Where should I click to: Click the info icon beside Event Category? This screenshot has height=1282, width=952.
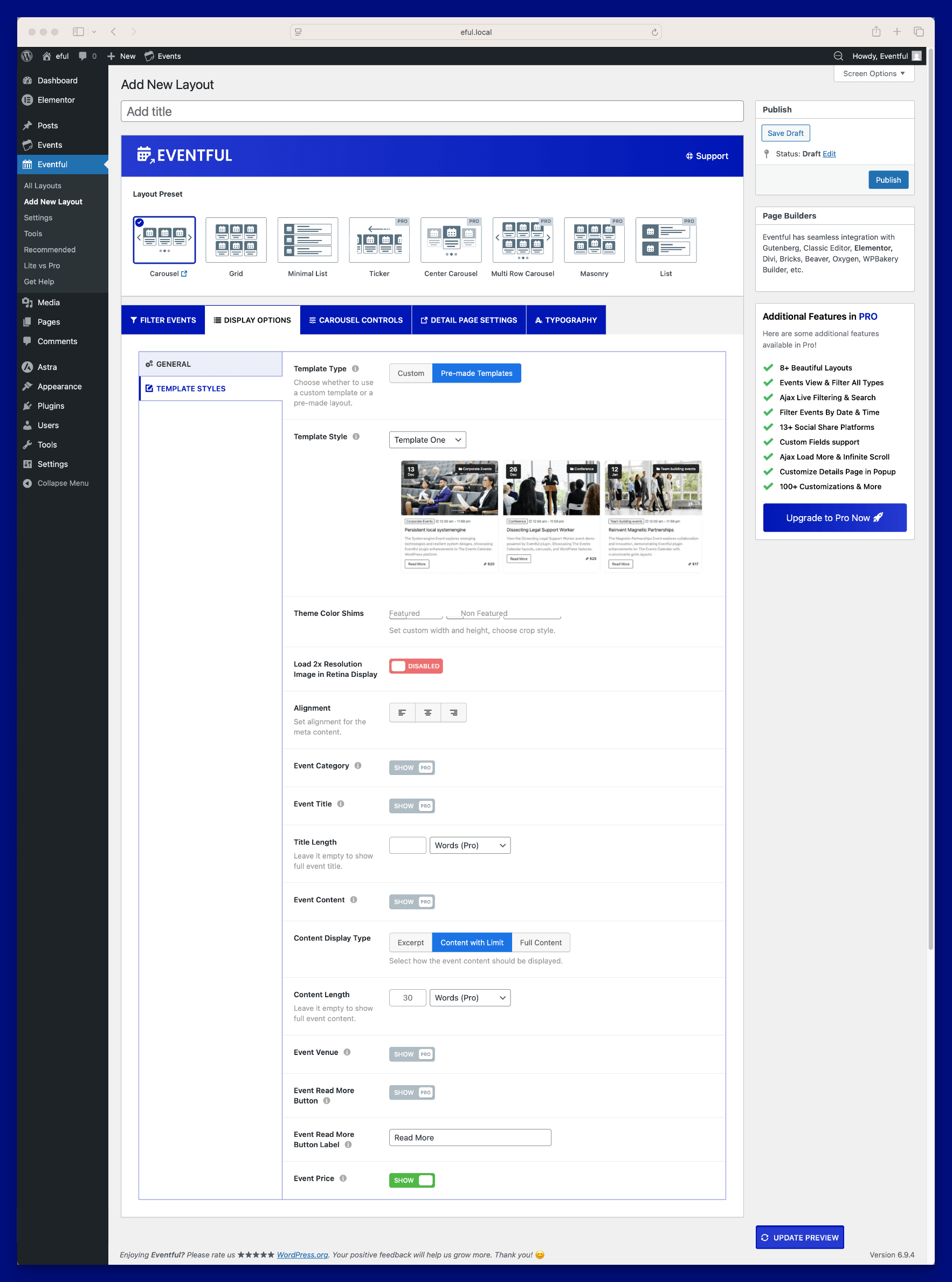358,765
